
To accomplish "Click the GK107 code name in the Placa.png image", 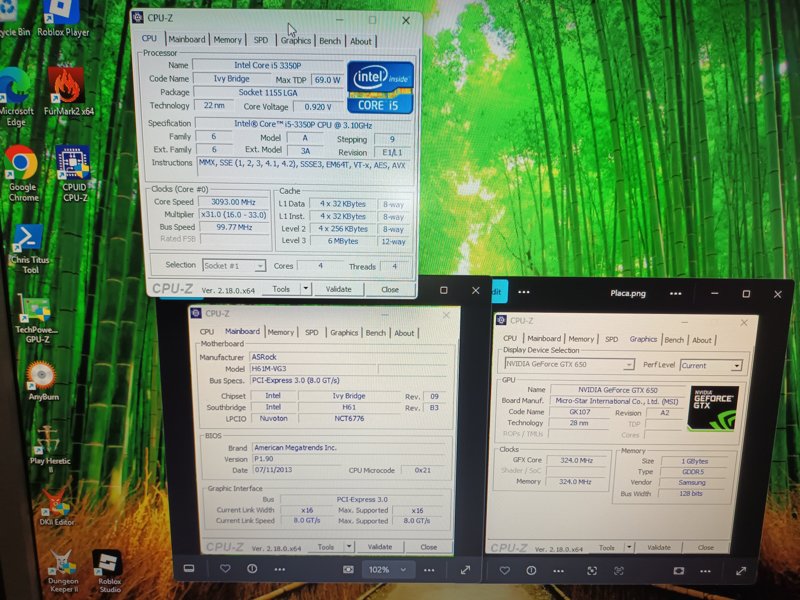I will coord(580,412).
